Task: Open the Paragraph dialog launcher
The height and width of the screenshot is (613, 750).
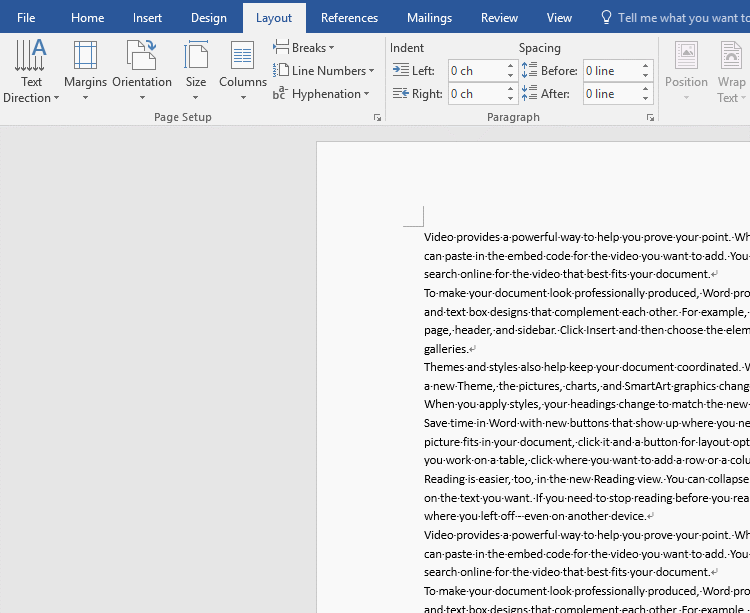Action: pyautogui.click(x=650, y=118)
